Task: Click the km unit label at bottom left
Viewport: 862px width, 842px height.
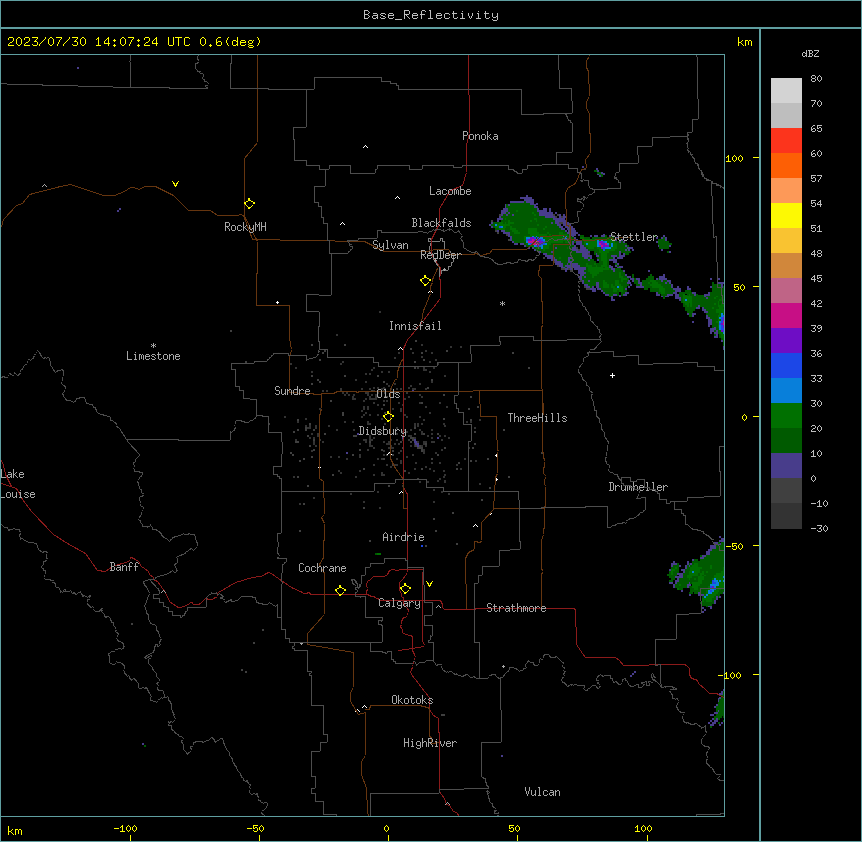Action: [15, 830]
